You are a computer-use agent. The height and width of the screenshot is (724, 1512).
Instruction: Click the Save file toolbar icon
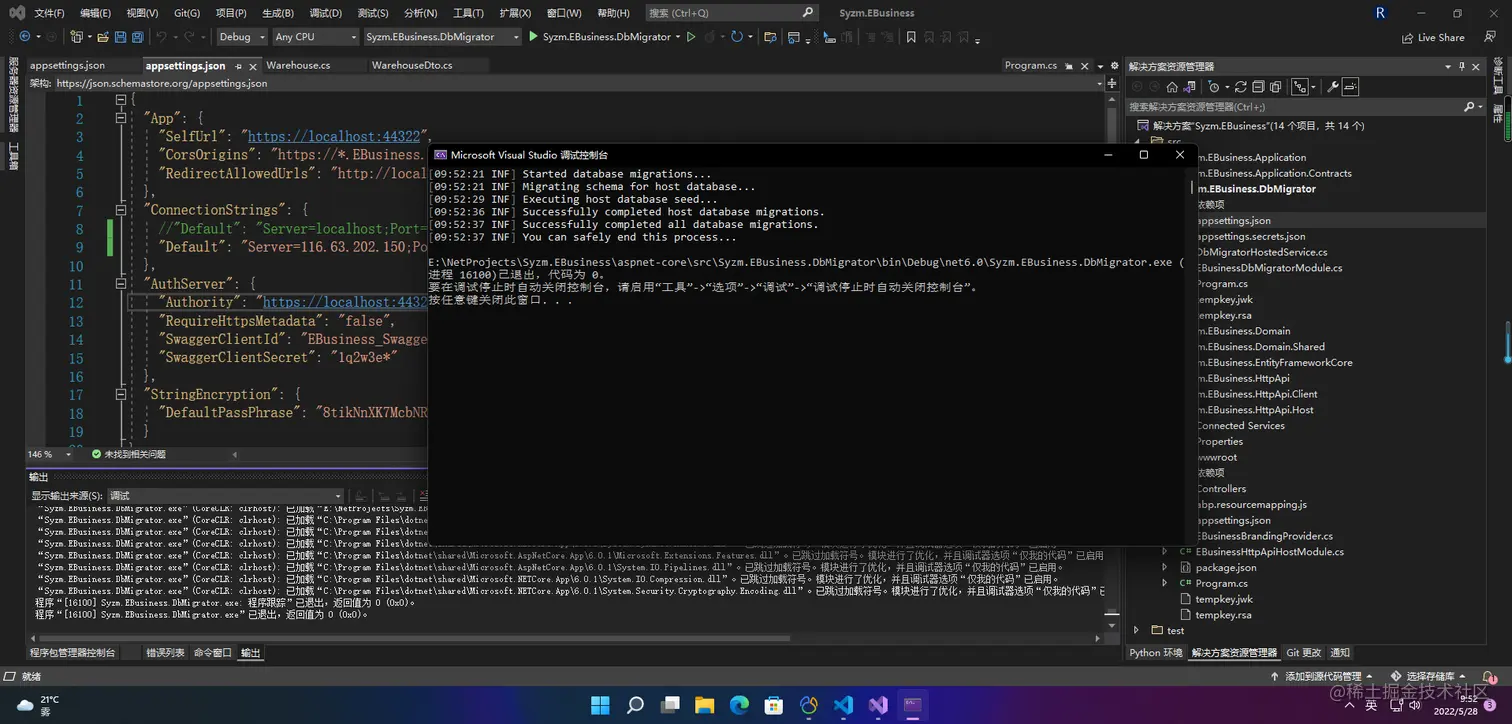[x=121, y=37]
